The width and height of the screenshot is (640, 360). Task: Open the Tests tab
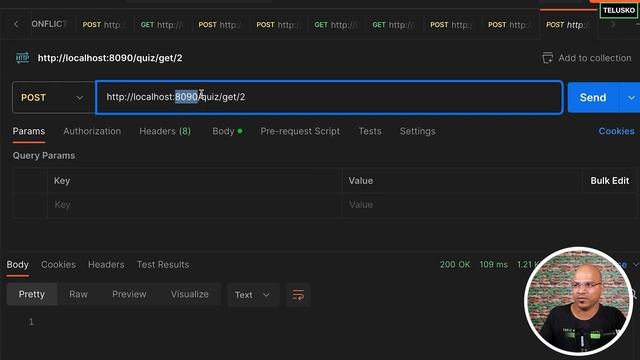370,131
